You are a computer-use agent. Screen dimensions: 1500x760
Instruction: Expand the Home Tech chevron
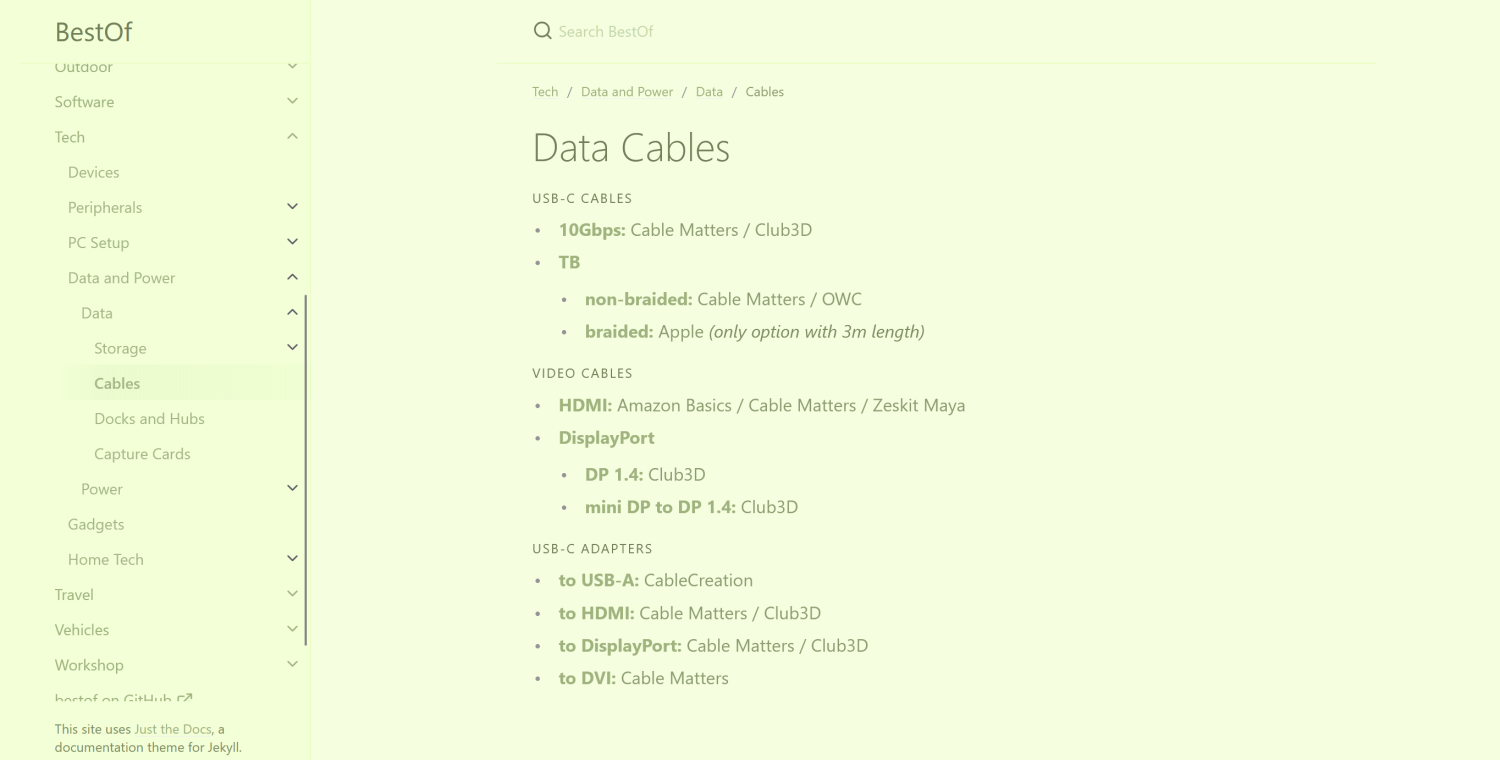[292, 559]
